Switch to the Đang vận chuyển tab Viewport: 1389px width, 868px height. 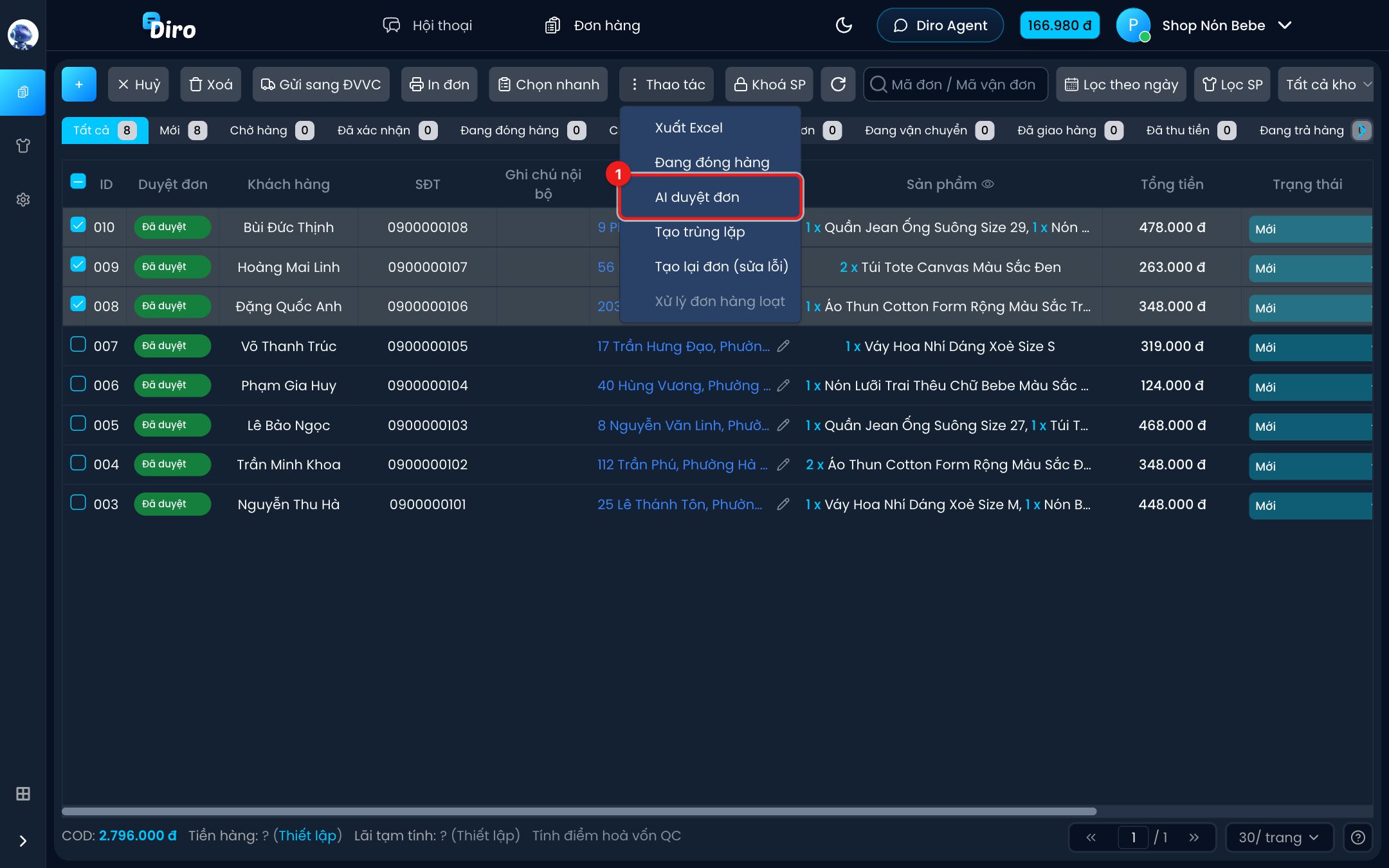coord(929,131)
